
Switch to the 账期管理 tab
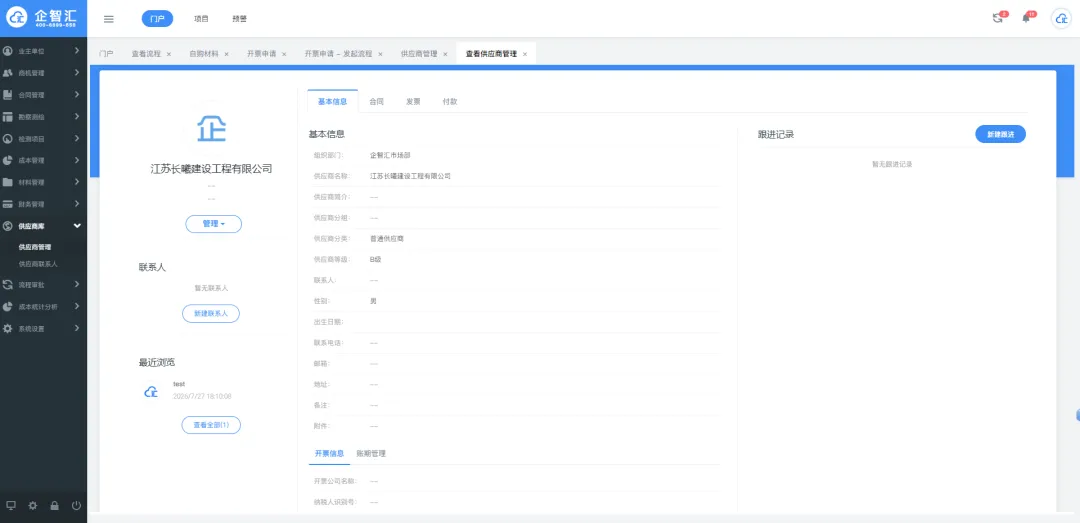[371, 453]
